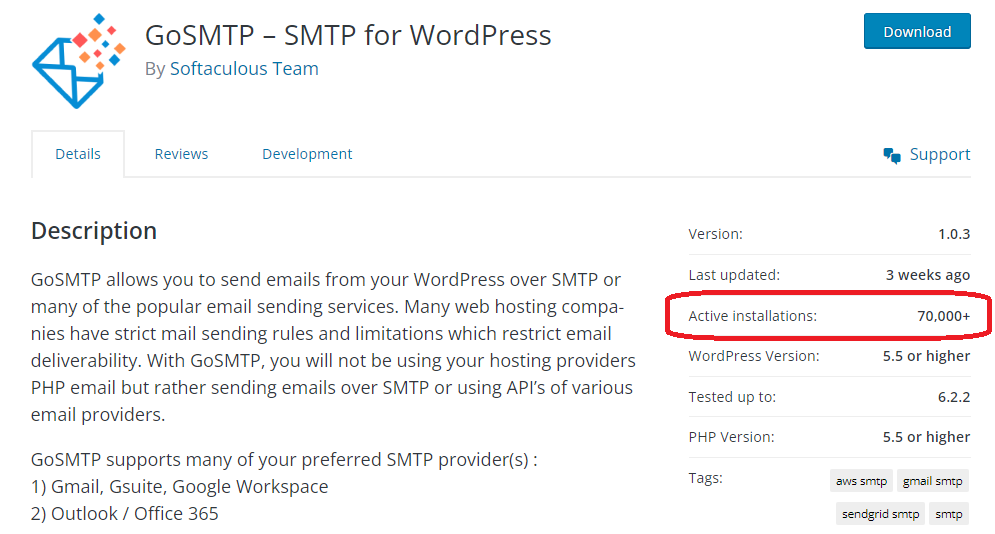Click the 'WordPress Version:' label
Image resolution: width=995 pixels, height=534 pixels.
point(754,356)
